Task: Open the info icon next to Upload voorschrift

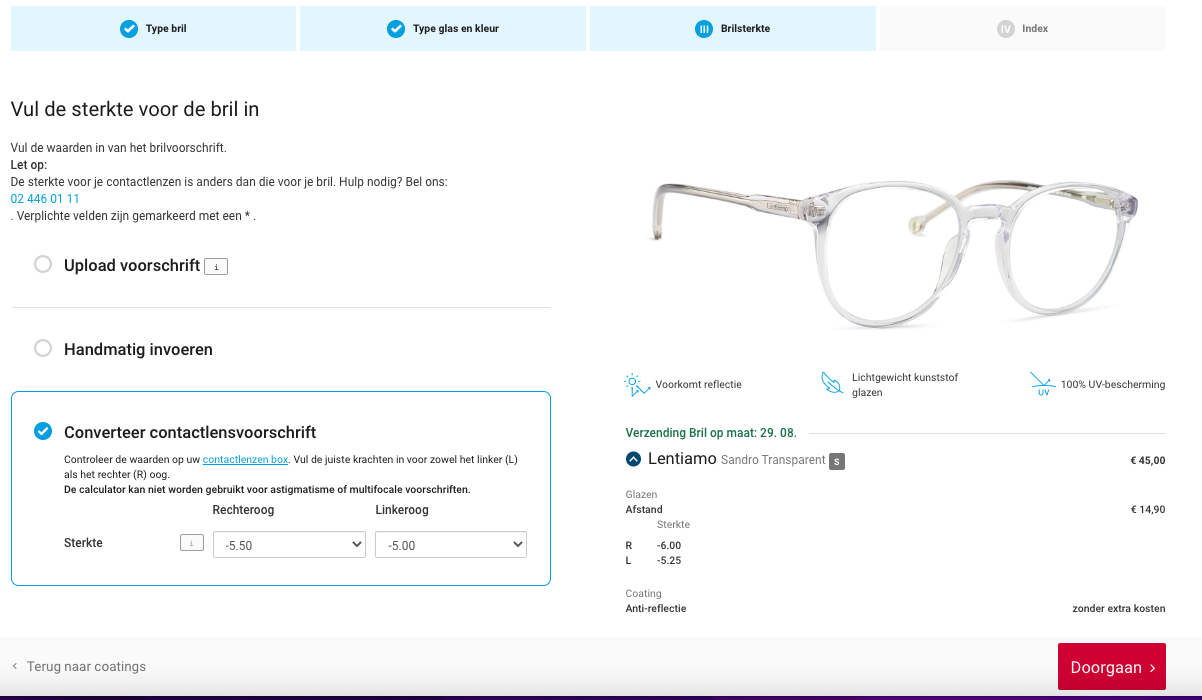Action: coord(216,267)
